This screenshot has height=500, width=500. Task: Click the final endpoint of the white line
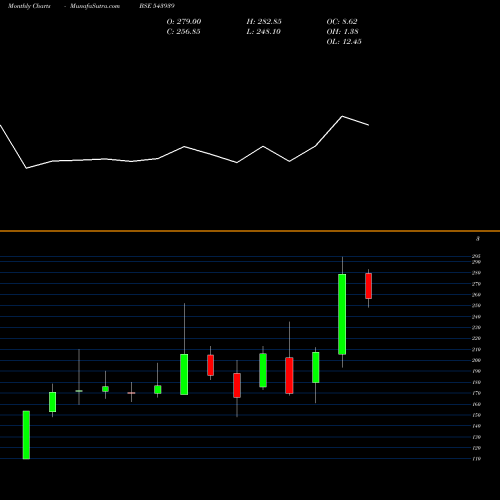point(368,125)
